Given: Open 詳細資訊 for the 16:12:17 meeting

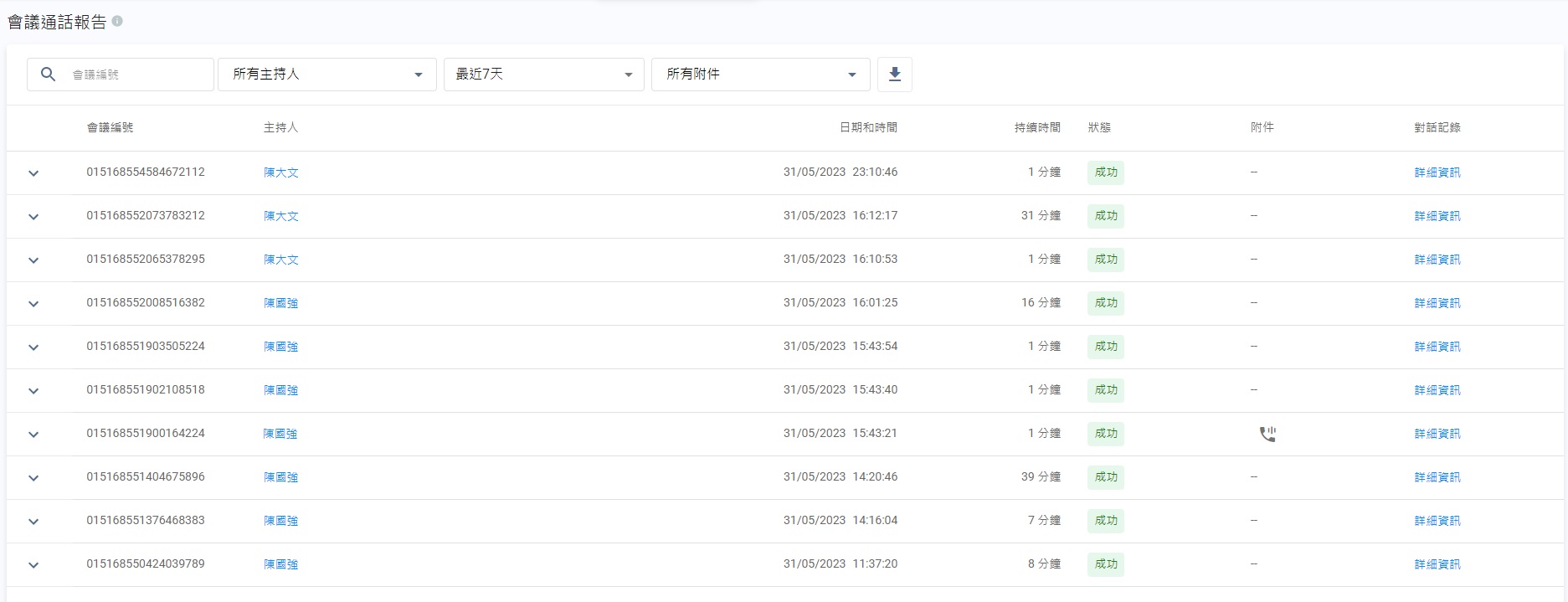Looking at the screenshot, I should point(1437,216).
